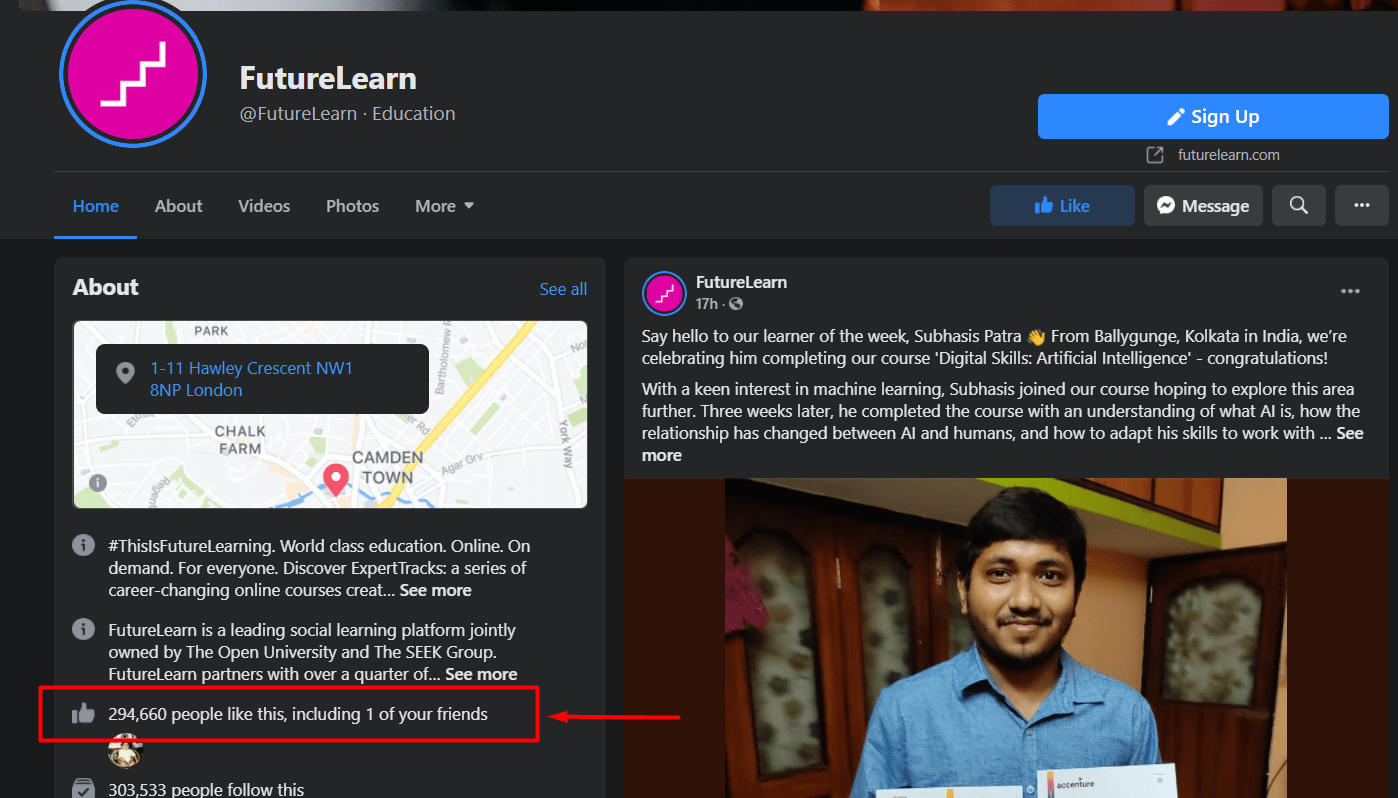The image size is (1398, 798).
Task: Click the map location pin icon in address card
Action: [x=125, y=373]
